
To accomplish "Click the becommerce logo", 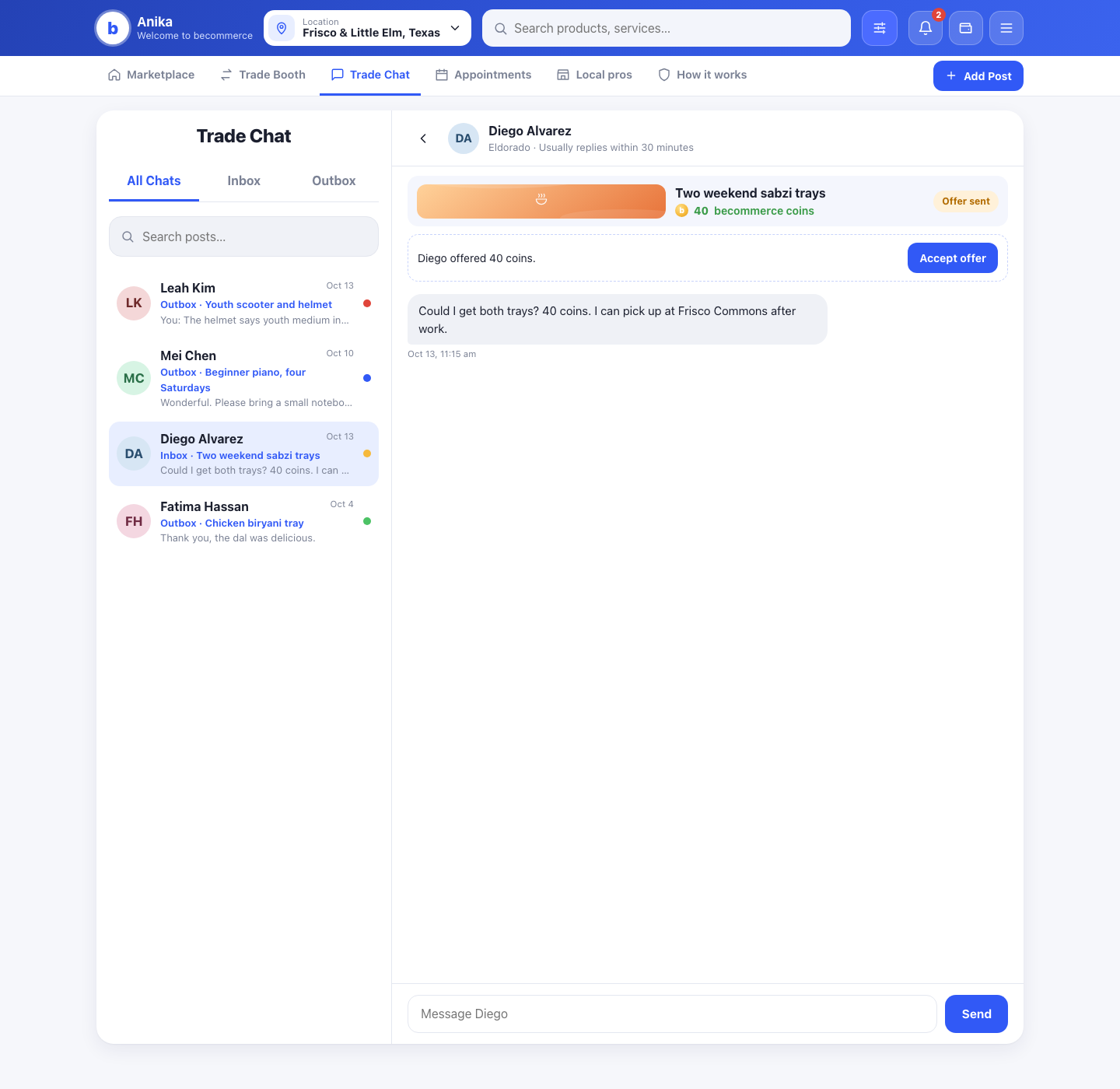I will (113, 28).
